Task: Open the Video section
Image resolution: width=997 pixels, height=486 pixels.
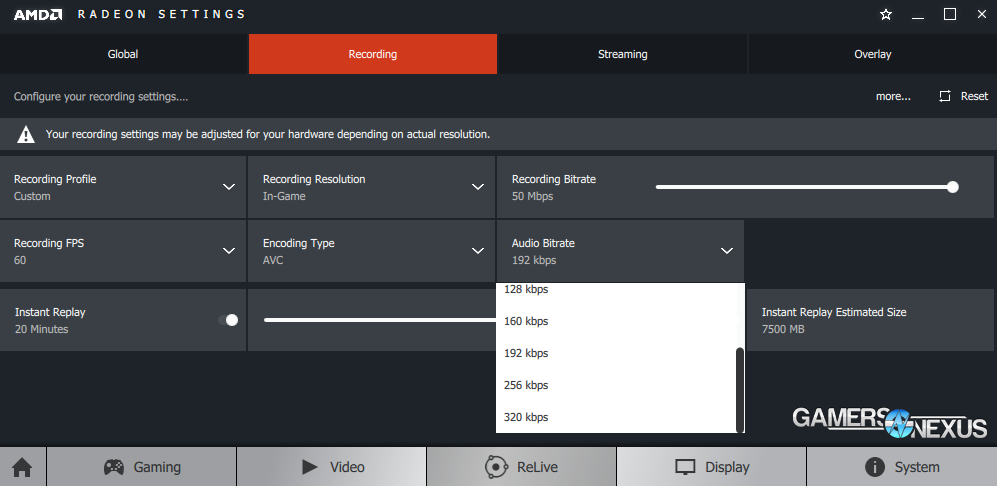Action: click(331, 467)
